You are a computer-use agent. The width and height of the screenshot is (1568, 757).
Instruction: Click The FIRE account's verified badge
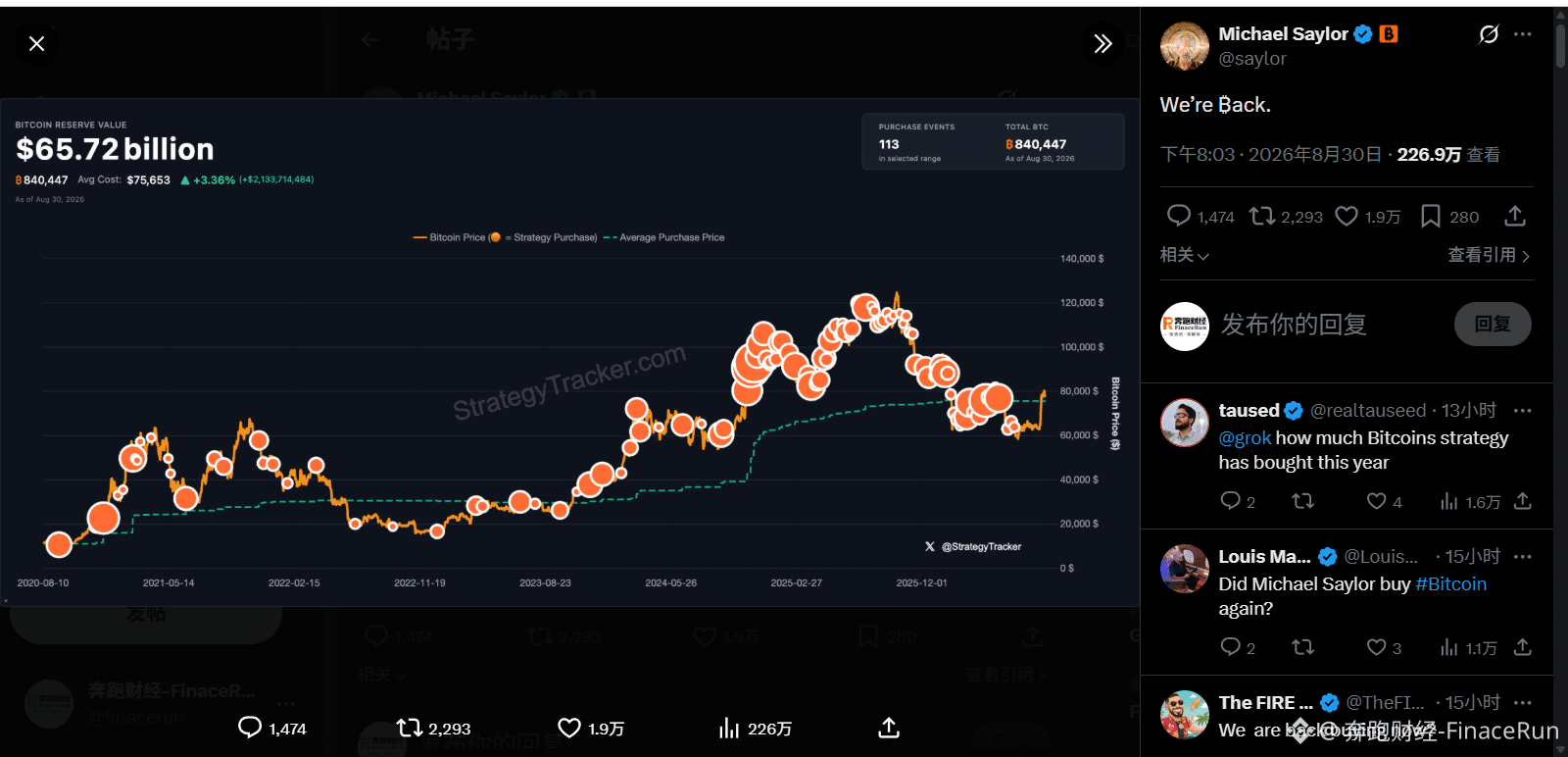click(x=1330, y=703)
